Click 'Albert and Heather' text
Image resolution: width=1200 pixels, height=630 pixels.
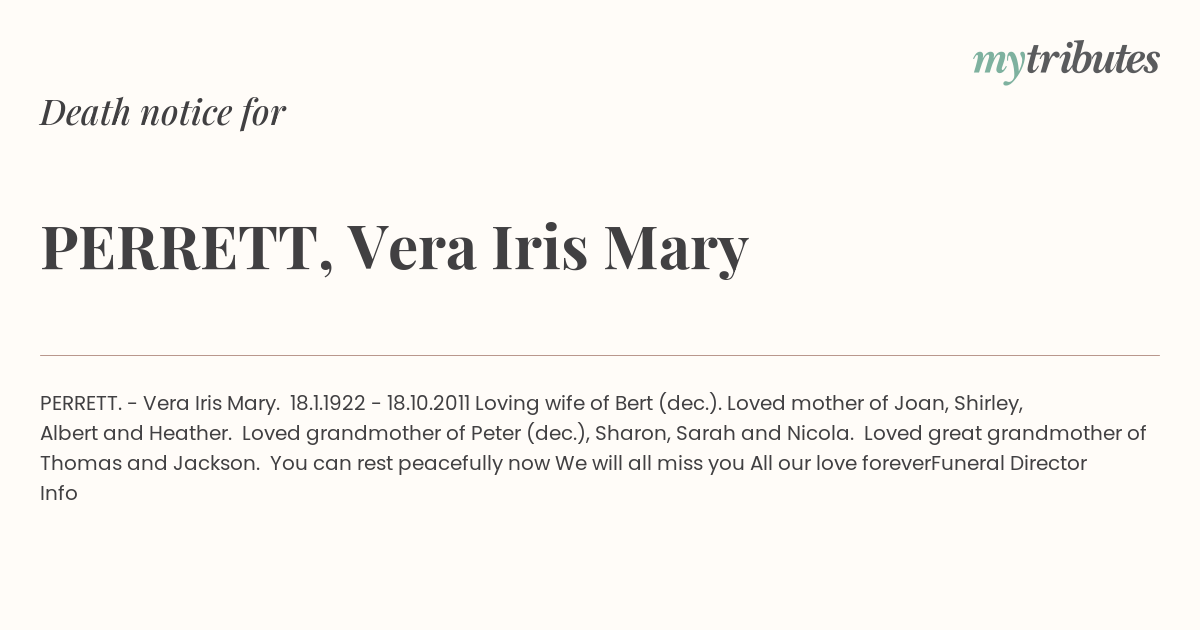pyautogui.click(x=131, y=433)
